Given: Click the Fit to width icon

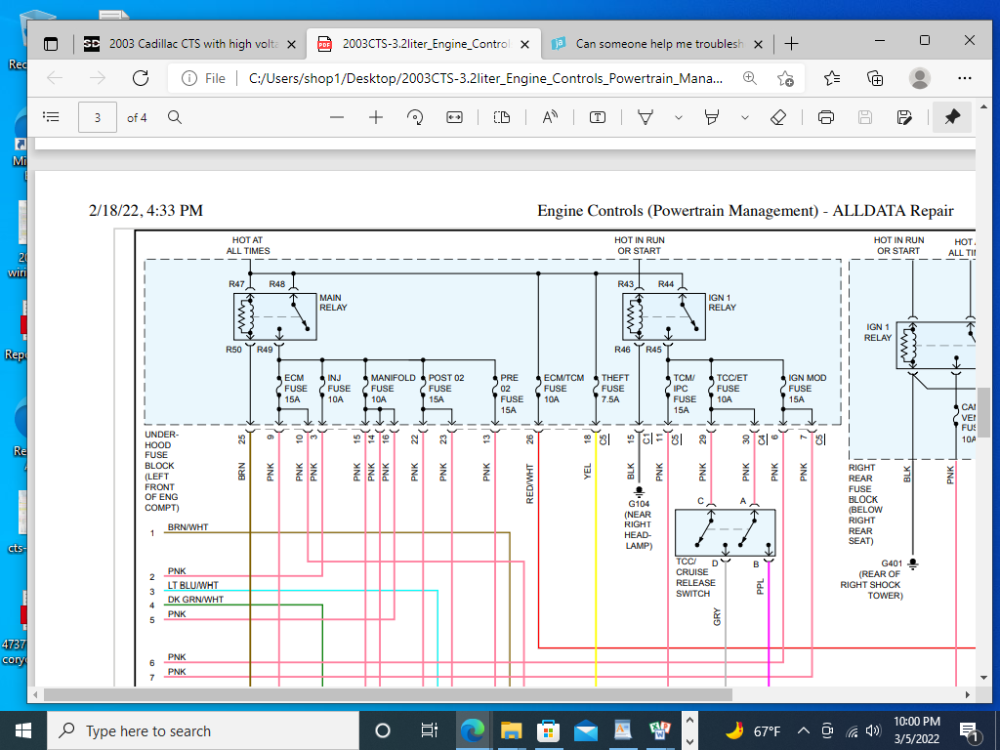Looking at the screenshot, I should click(454, 117).
